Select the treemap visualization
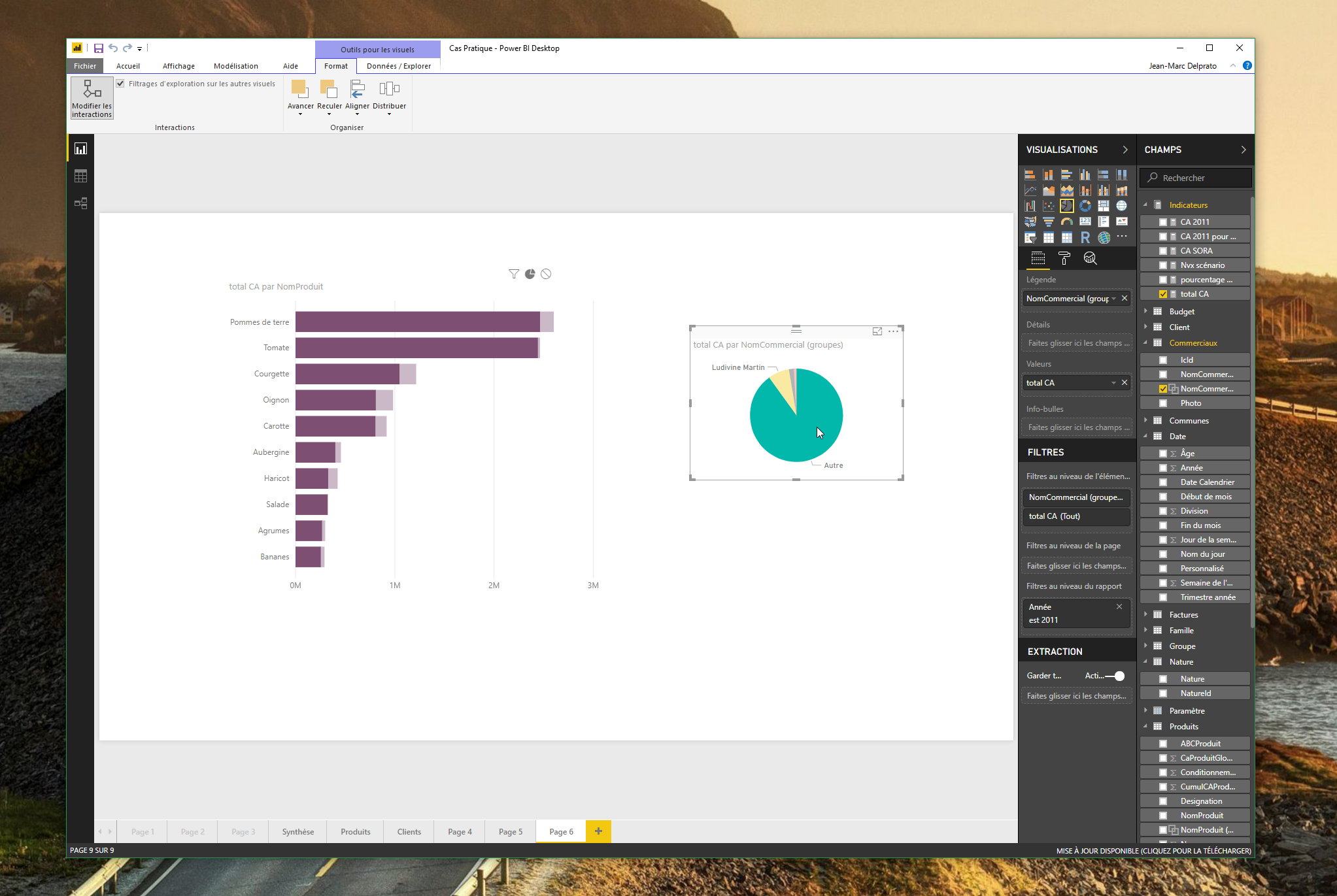 (x=1103, y=206)
